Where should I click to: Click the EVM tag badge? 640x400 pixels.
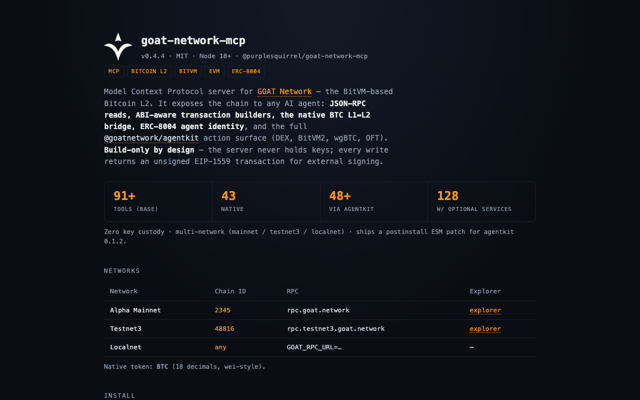tap(214, 71)
